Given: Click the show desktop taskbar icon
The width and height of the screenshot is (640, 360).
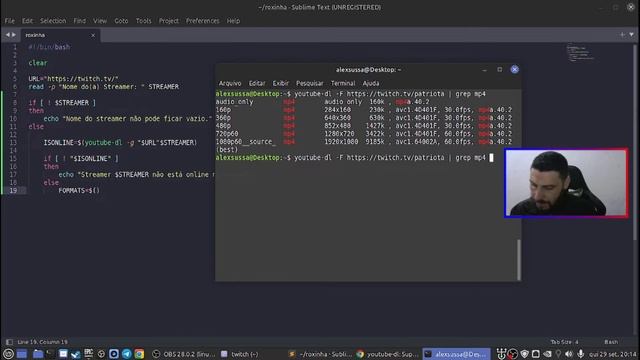Looking at the screenshot, I should point(22,354).
